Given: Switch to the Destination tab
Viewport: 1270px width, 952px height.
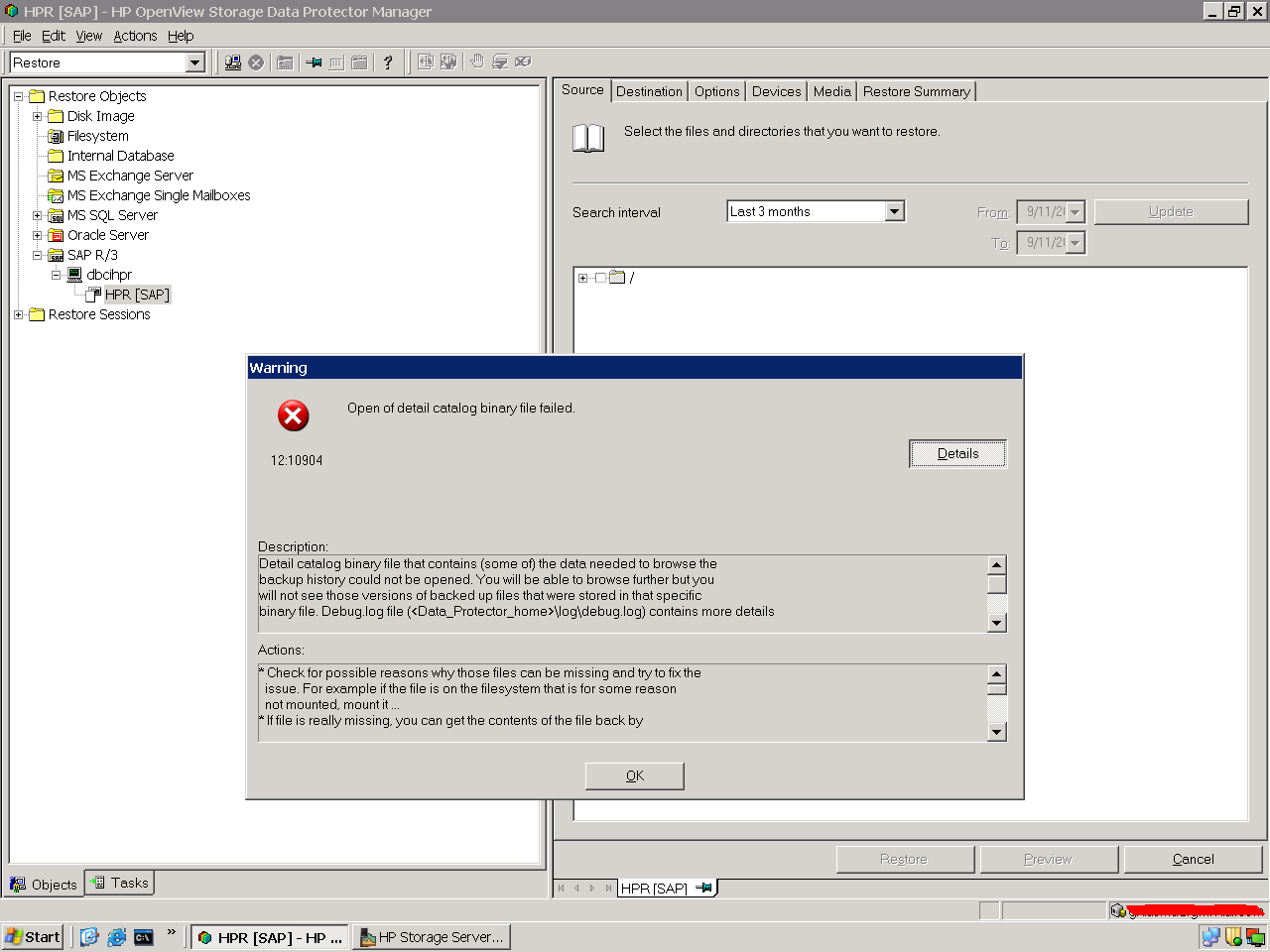Looking at the screenshot, I should [x=649, y=91].
